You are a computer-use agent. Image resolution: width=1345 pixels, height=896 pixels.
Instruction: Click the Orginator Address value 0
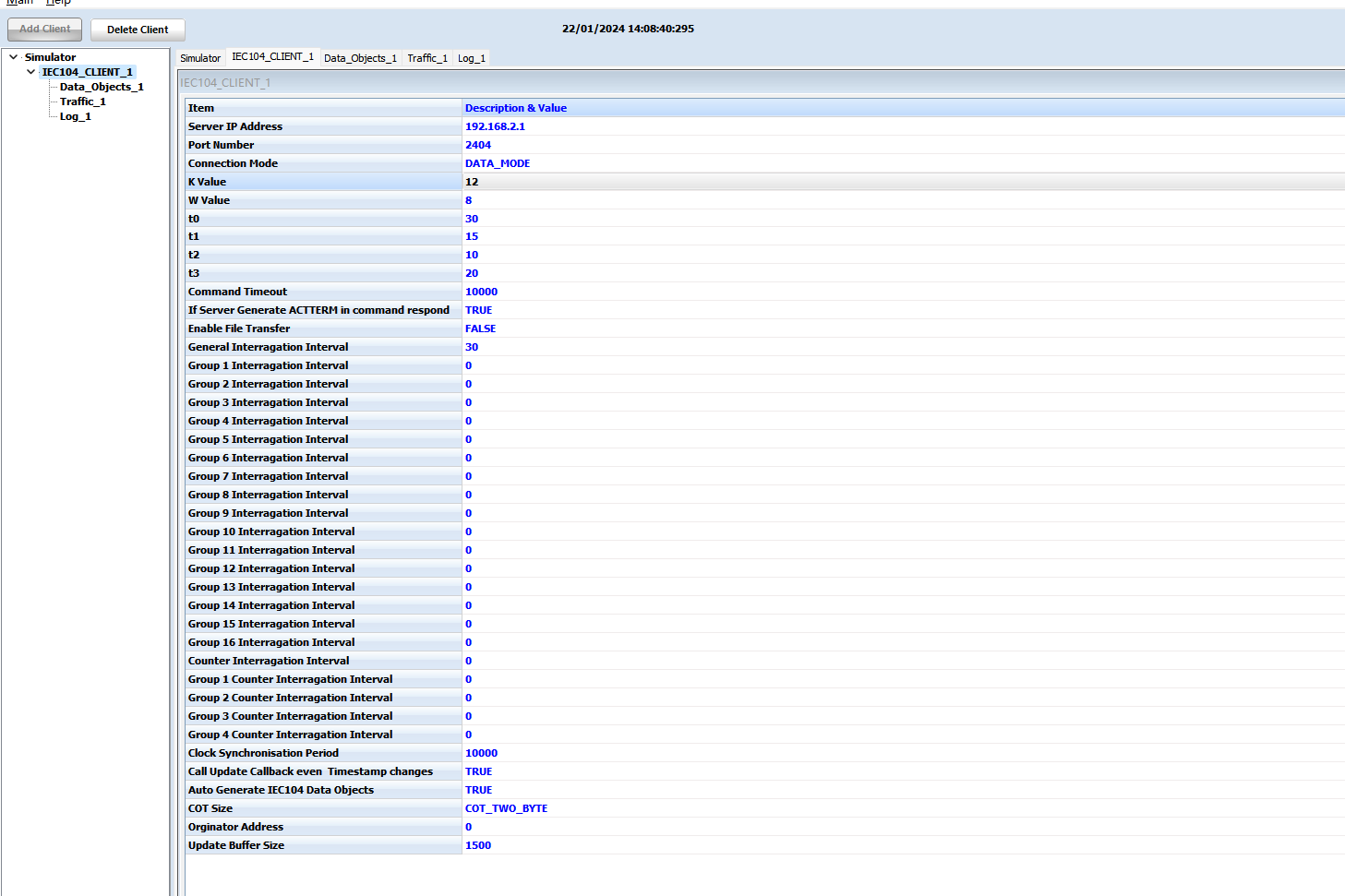click(468, 827)
